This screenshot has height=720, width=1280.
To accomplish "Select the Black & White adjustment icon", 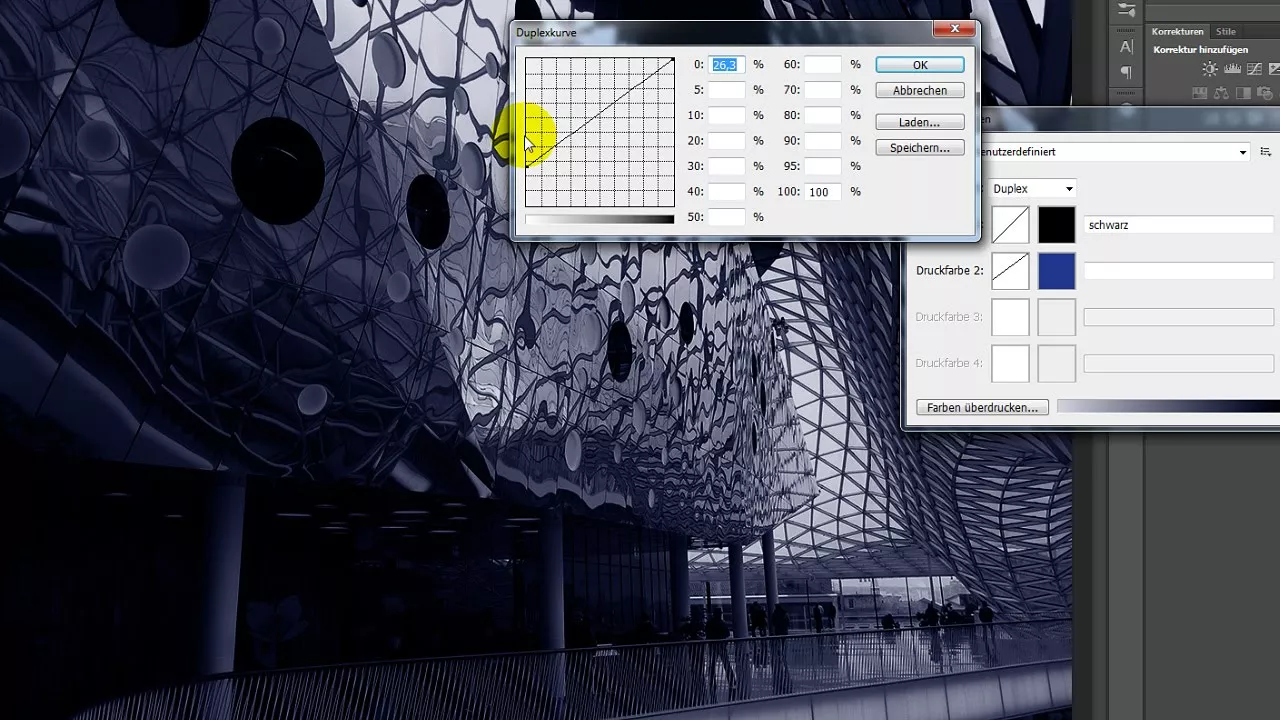I will (x=1245, y=93).
